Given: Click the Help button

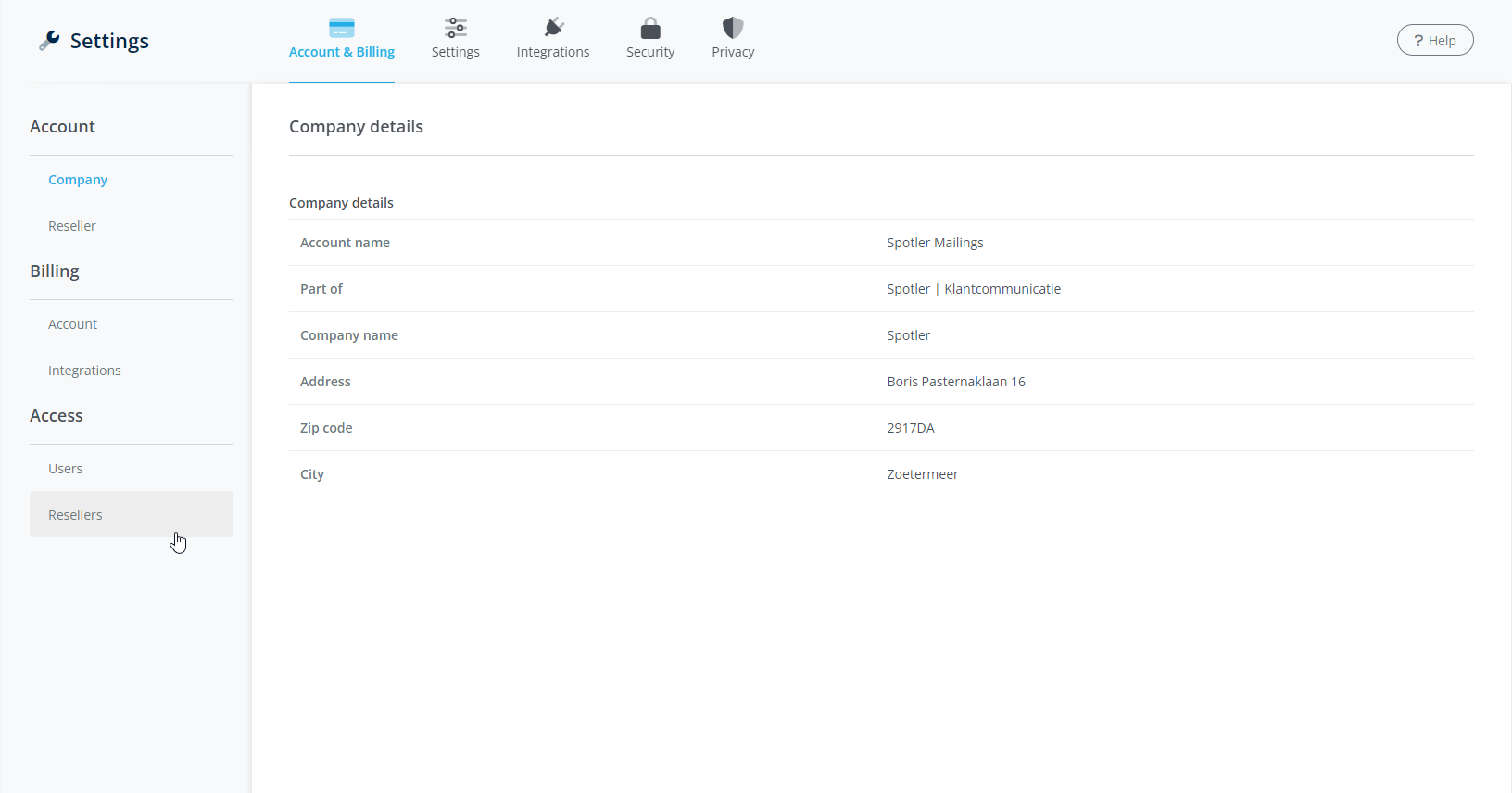Looking at the screenshot, I should coord(1434,40).
